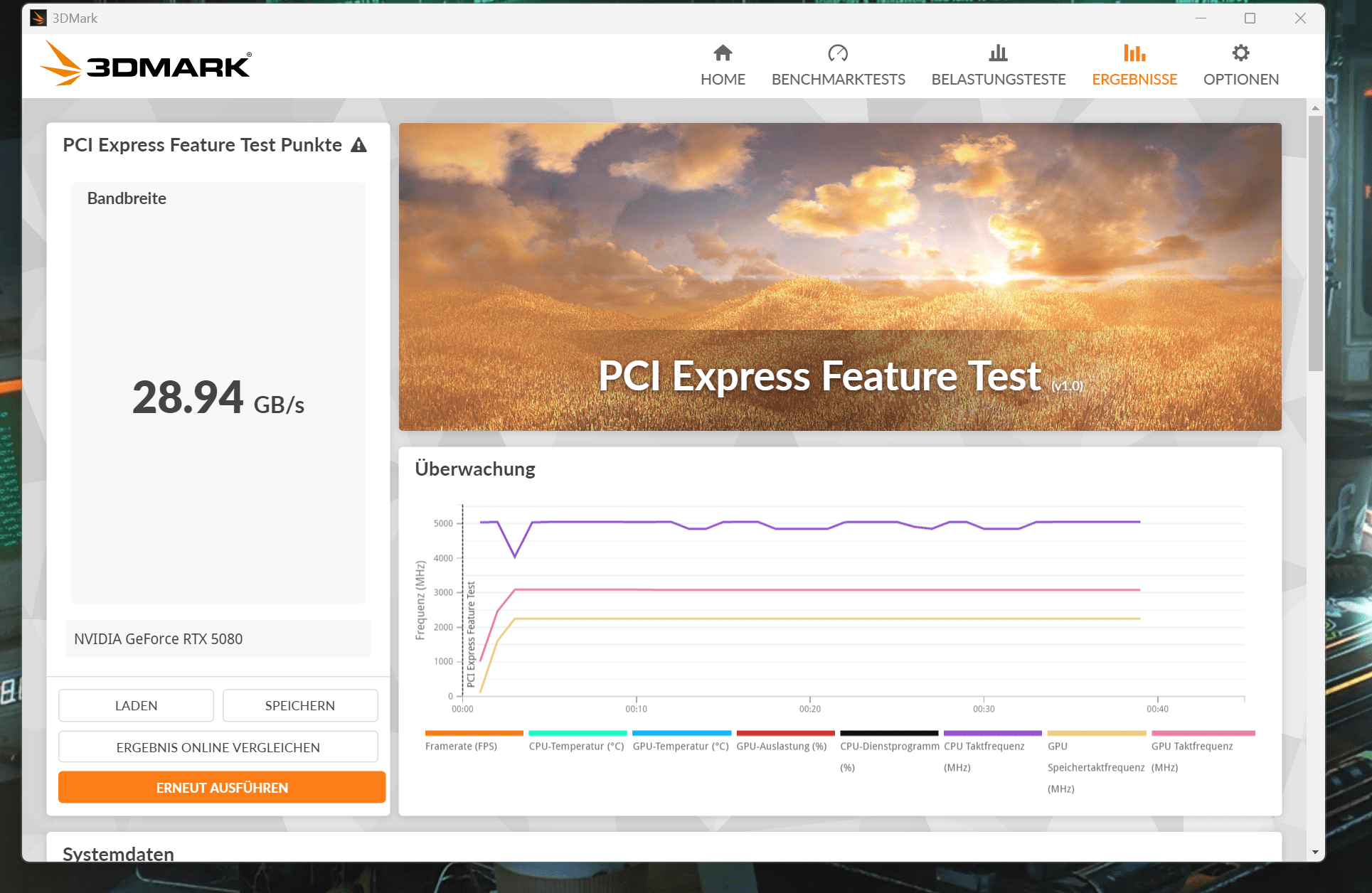Image resolution: width=1372 pixels, height=893 pixels.
Task: Click the 3DMark logo
Action: (x=147, y=65)
